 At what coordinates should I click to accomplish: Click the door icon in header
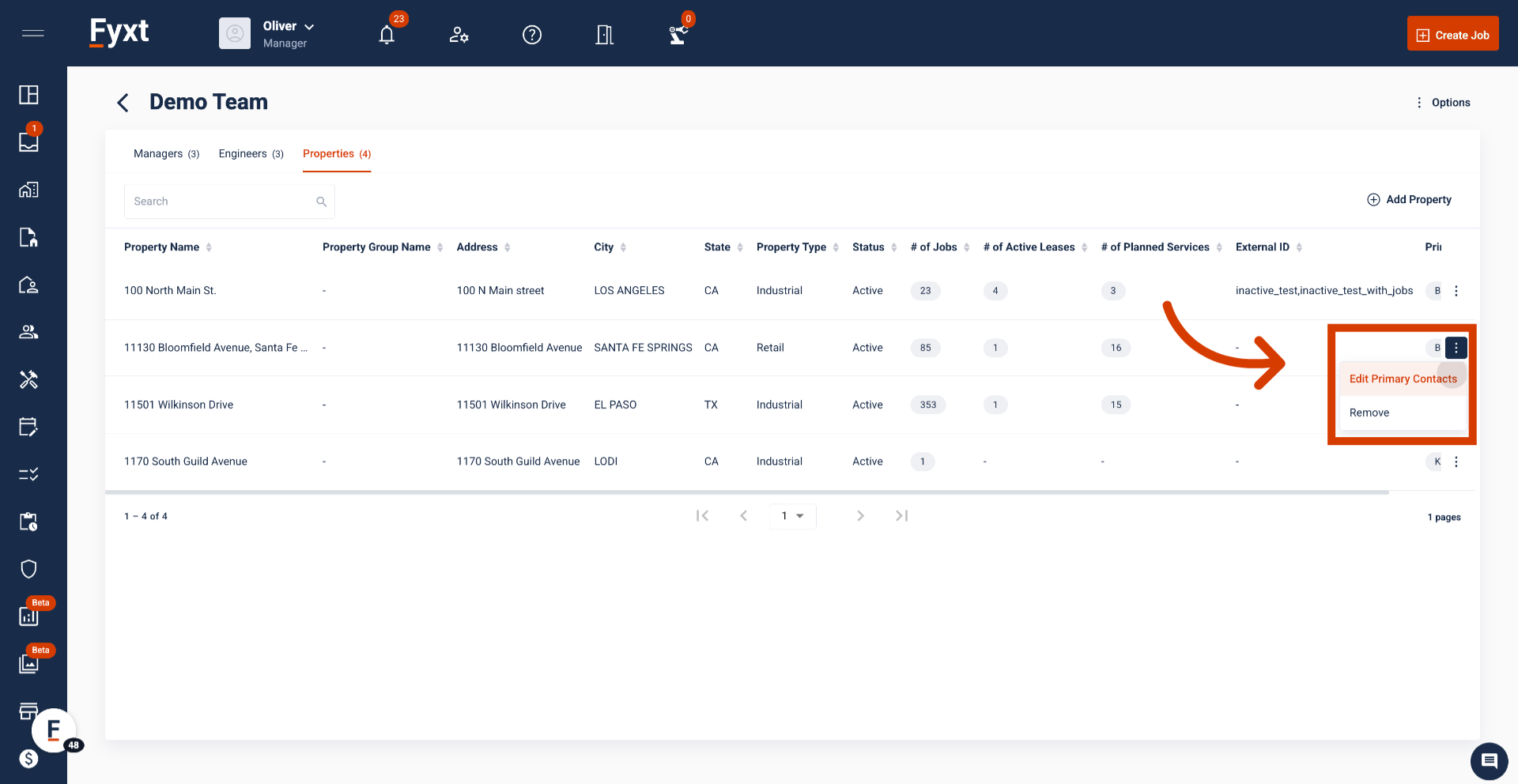tap(604, 35)
